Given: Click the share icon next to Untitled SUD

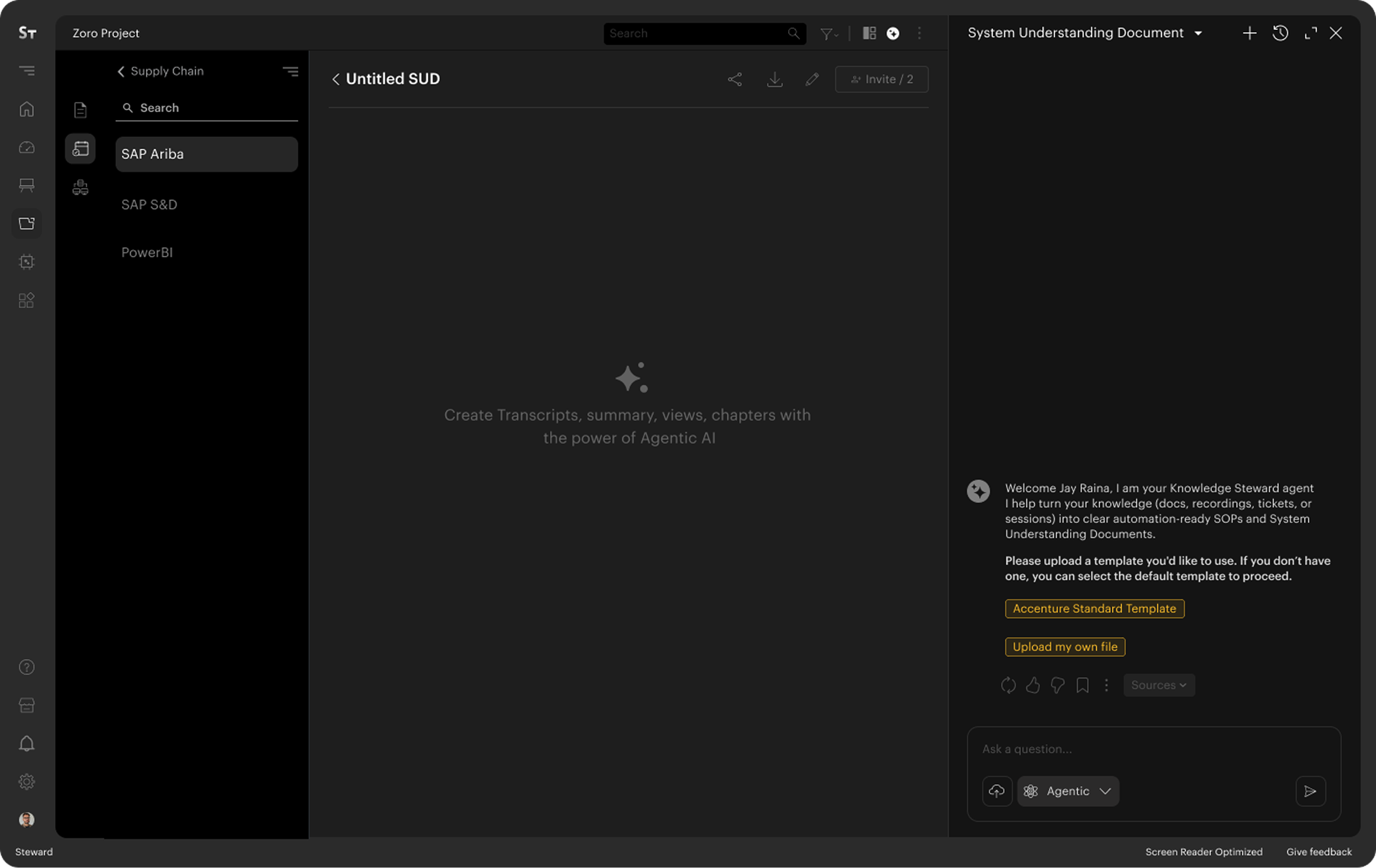Looking at the screenshot, I should pyautogui.click(x=735, y=79).
